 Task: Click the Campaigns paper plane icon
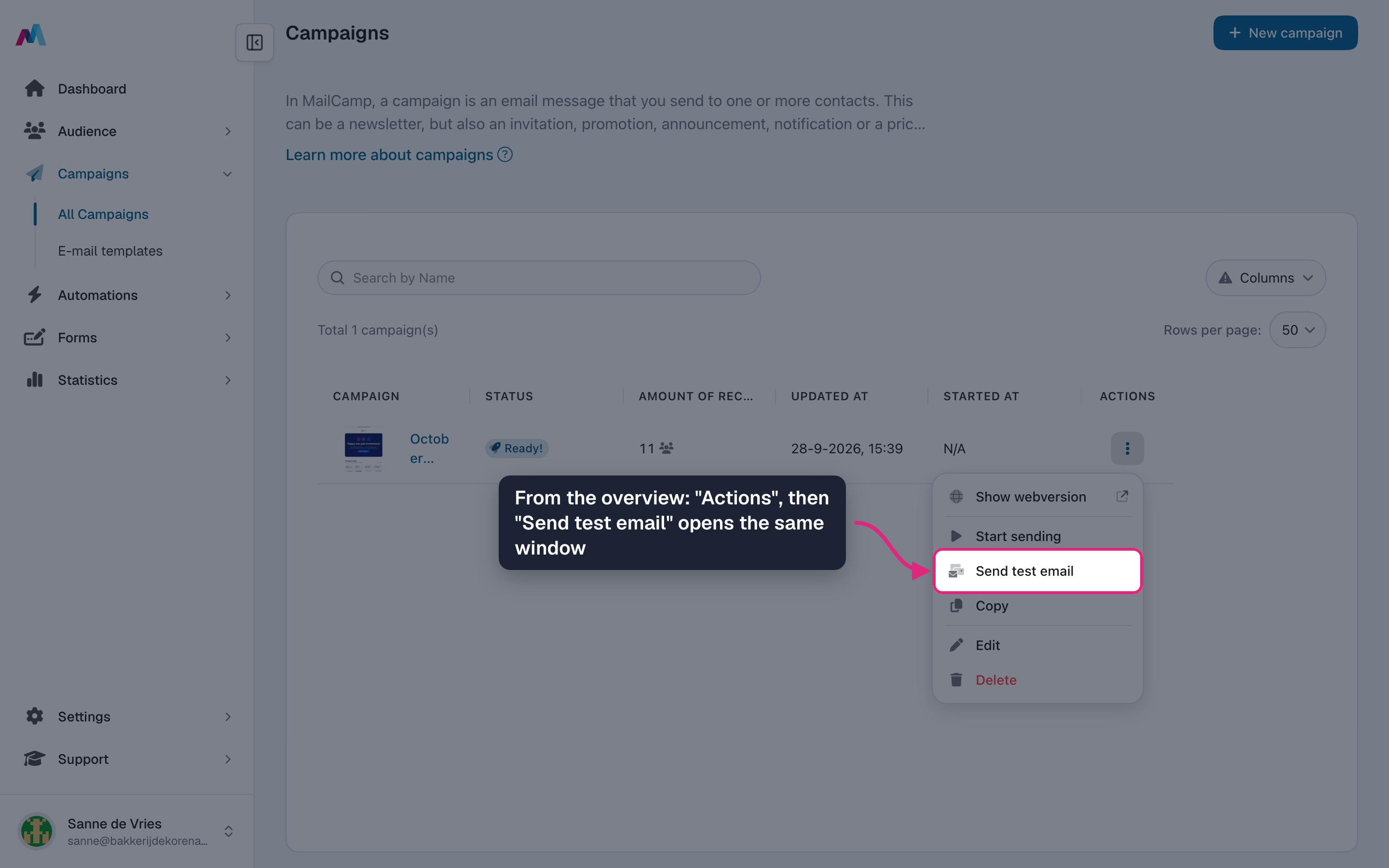click(x=34, y=174)
